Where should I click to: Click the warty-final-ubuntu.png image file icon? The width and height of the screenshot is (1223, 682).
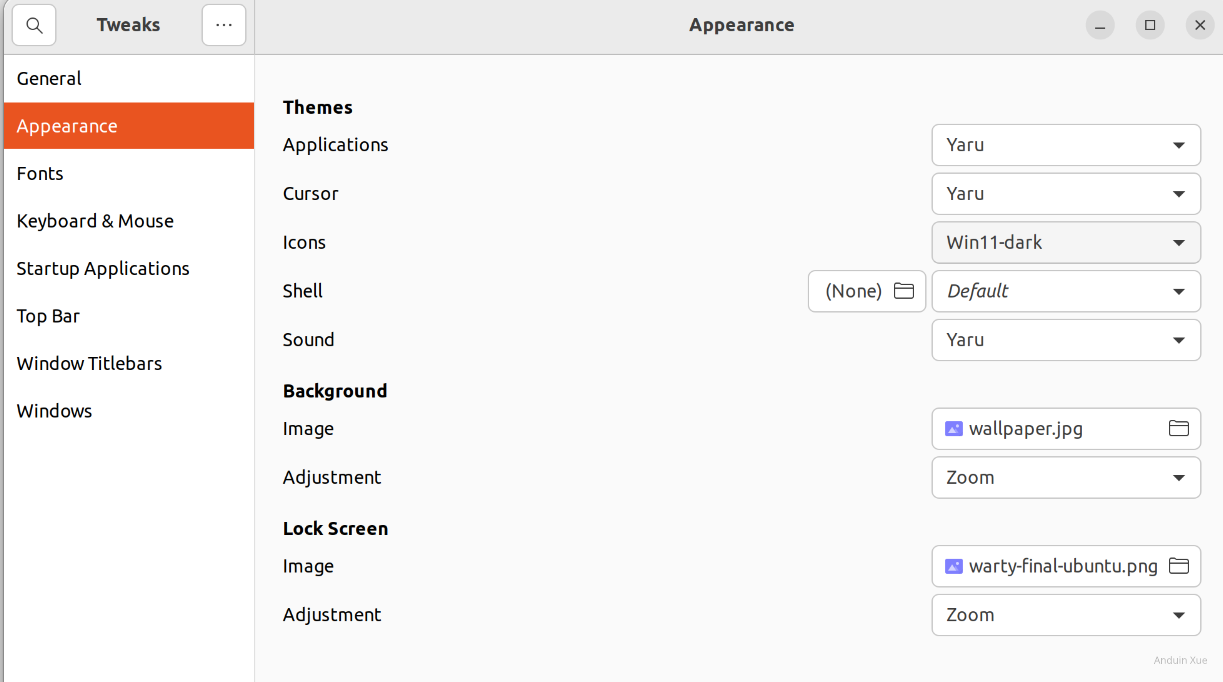pyautogui.click(x=954, y=566)
